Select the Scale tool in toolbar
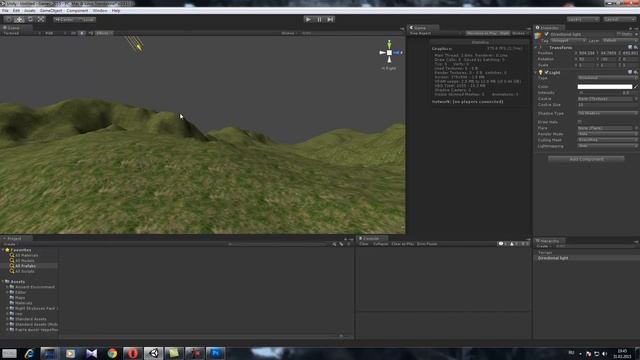The height and width of the screenshot is (360, 640). [x=41, y=19]
